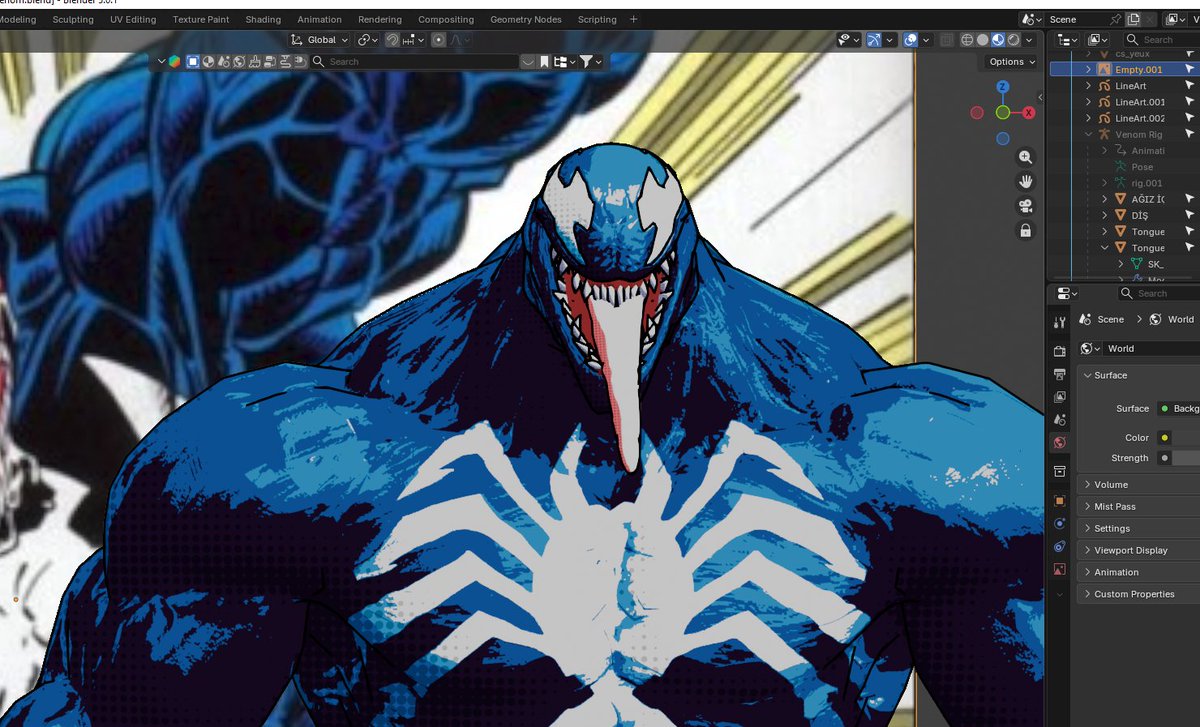Select solid viewport shading
The height and width of the screenshot is (727, 1200).
(983, 40)
